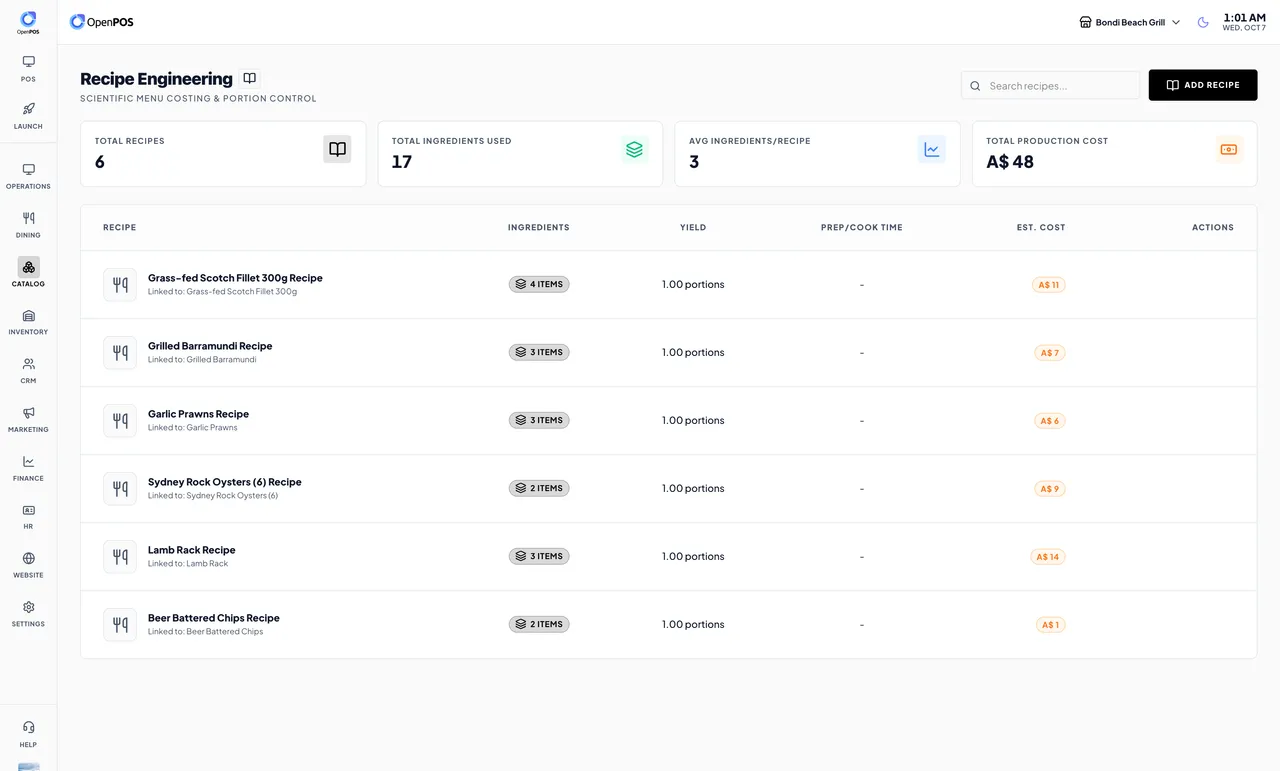
Task: Click the A$ 11 cost for Scotch Fillet
Action: click(x=1048, y=284)
